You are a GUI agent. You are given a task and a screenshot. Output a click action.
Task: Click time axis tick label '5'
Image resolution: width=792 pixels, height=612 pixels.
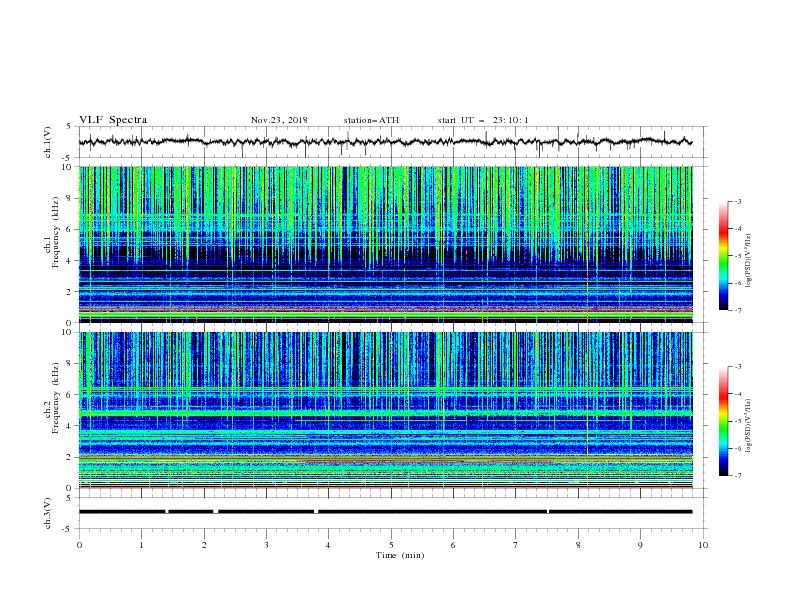point(391,545)
